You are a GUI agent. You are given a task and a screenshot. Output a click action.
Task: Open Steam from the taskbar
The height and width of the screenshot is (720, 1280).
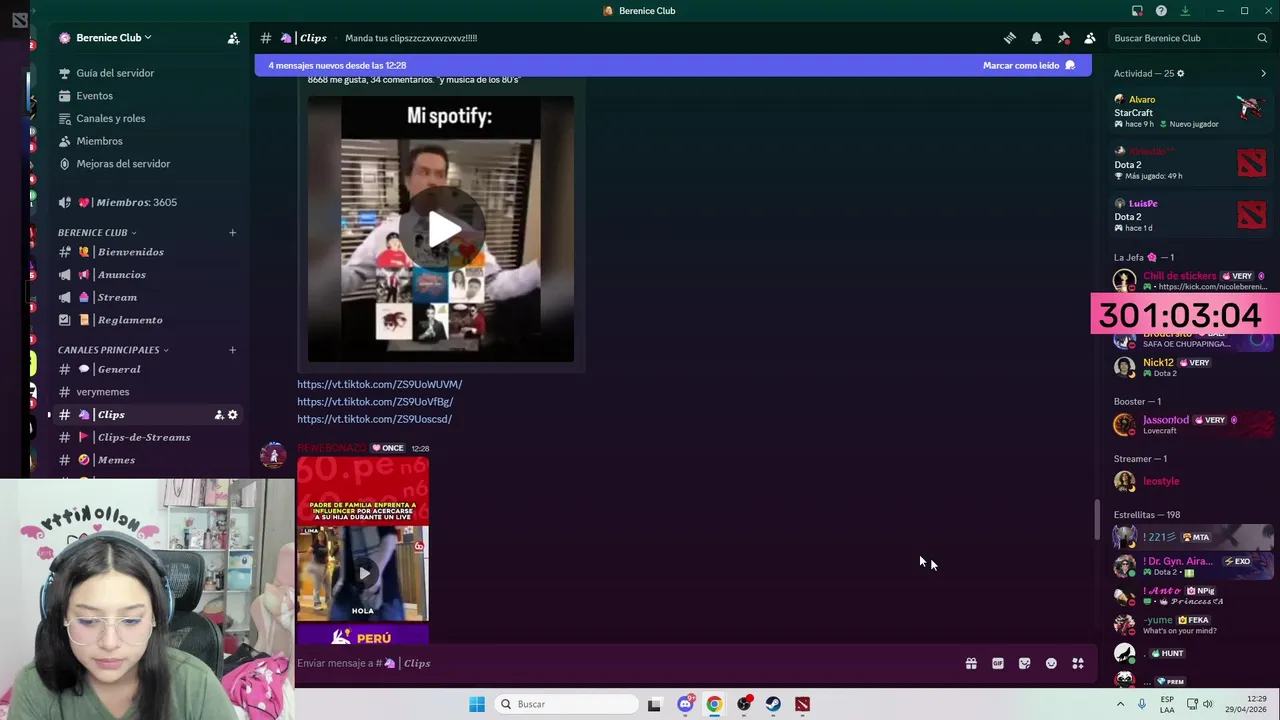coord(773,704)
